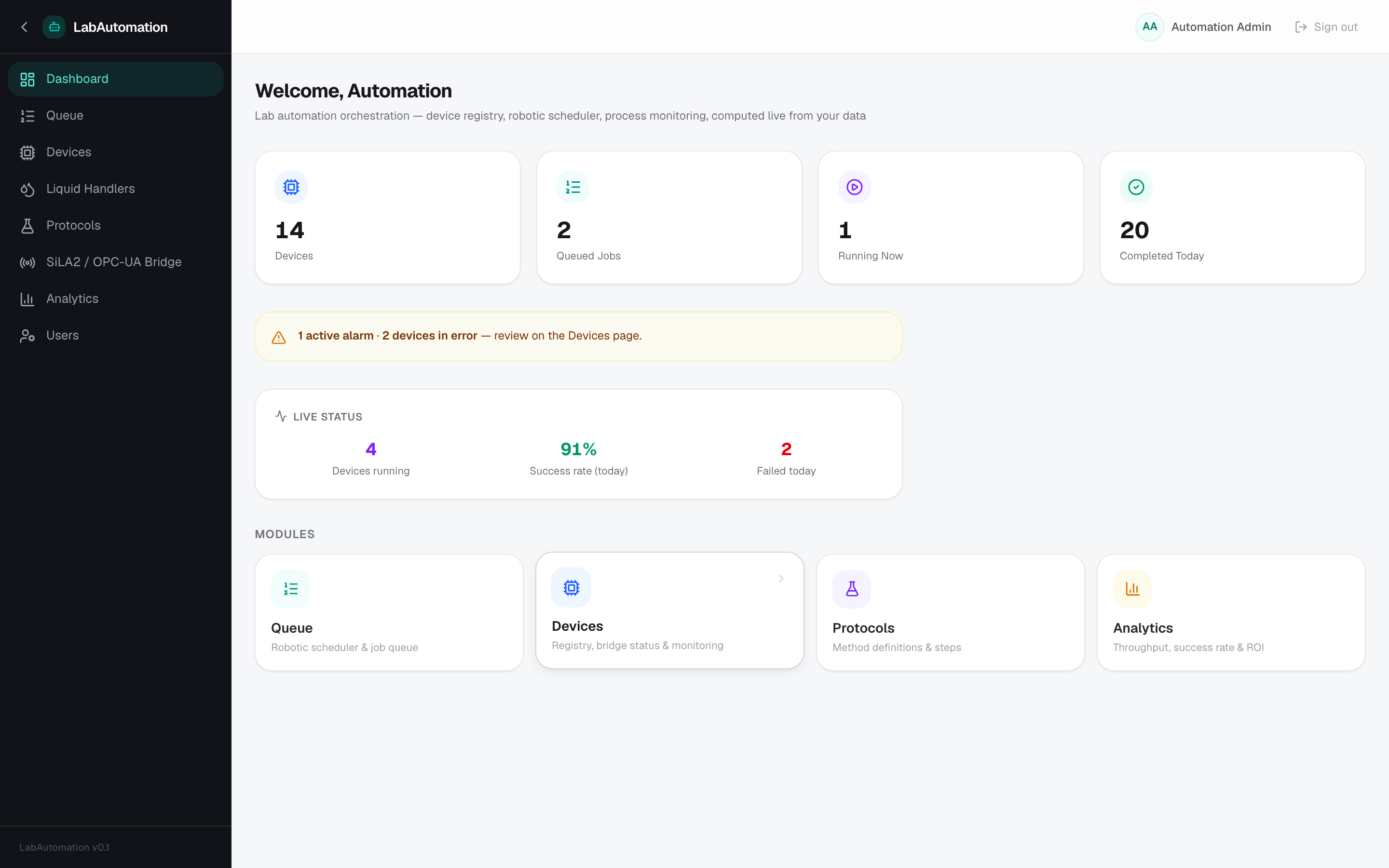Click the LabAutomation v0.1 footer text

[x=64, y=847]
